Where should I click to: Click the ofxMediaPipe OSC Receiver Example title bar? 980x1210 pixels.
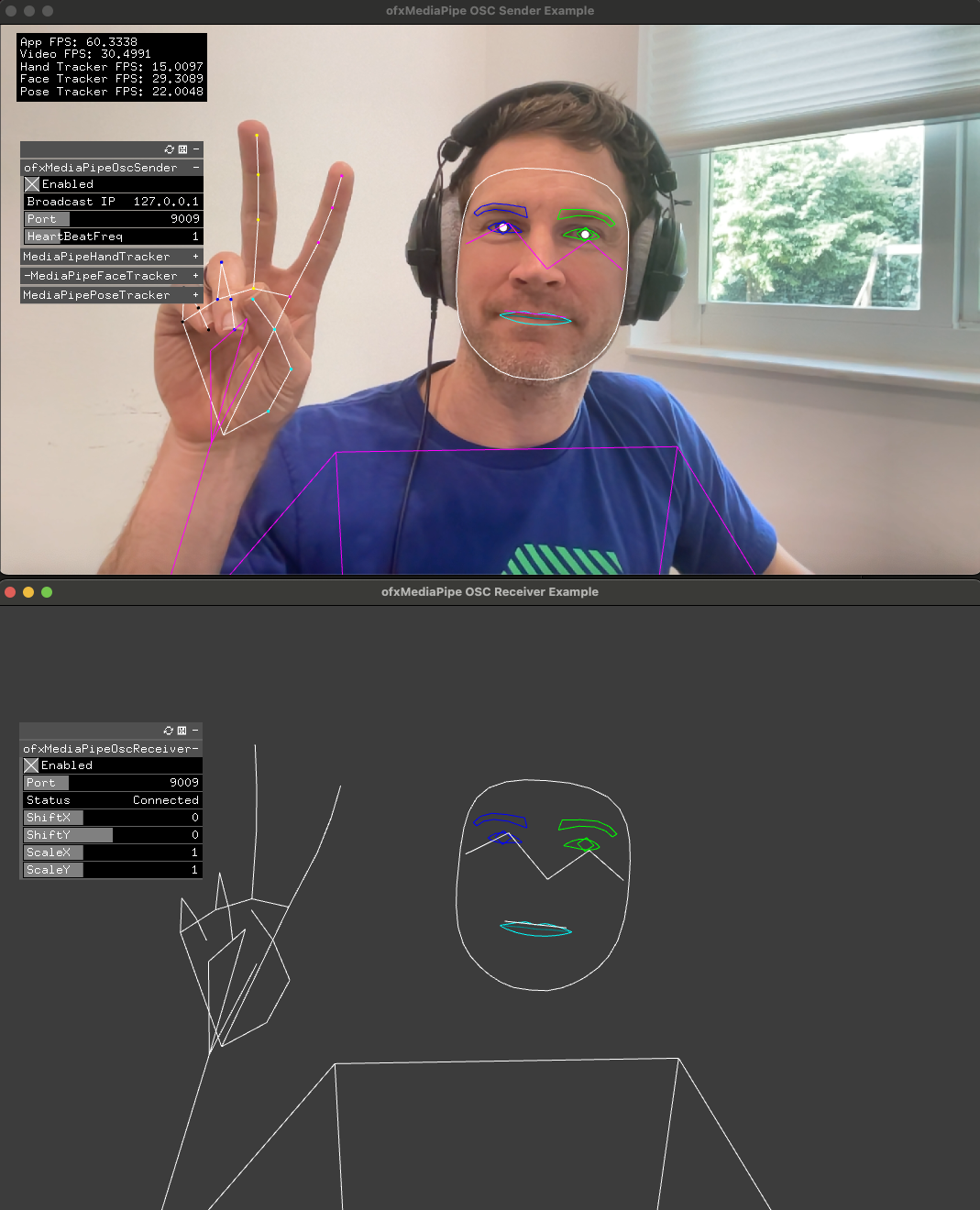pos(490,592)
